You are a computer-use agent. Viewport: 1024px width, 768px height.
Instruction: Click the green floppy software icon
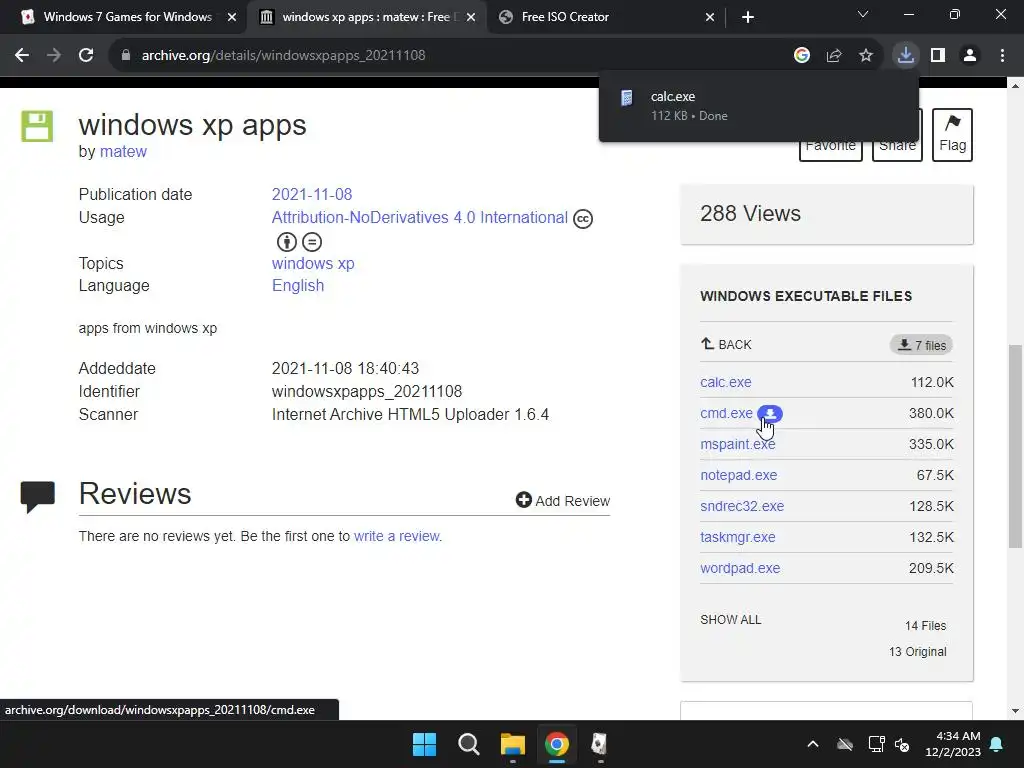pyautogui.click(x=37, y=126)
